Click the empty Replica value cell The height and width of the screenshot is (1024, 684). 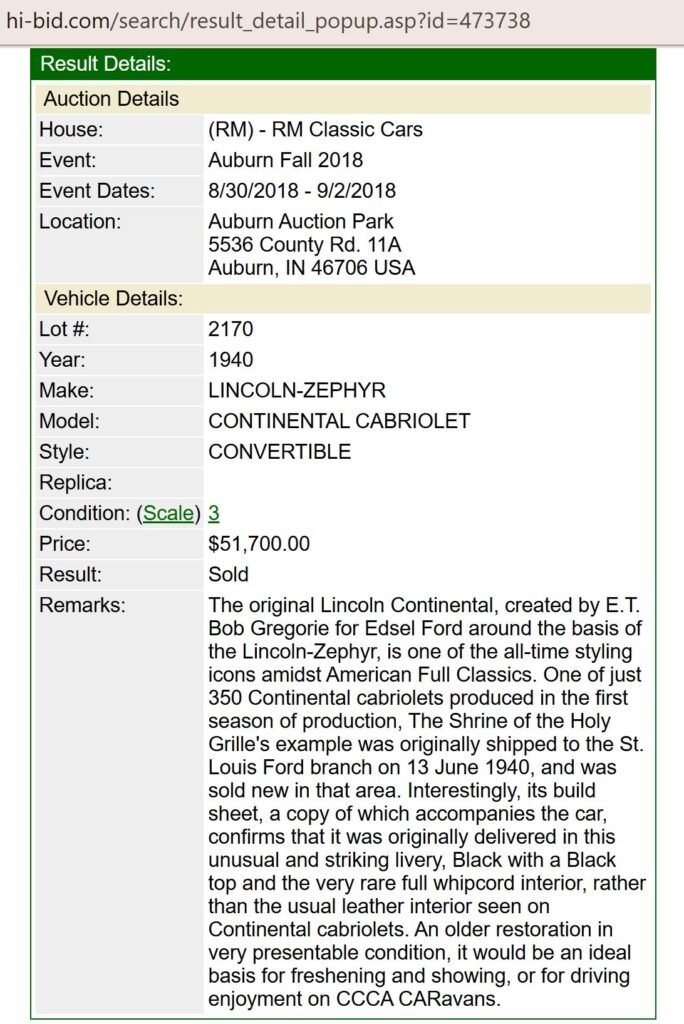pos(427,483)
